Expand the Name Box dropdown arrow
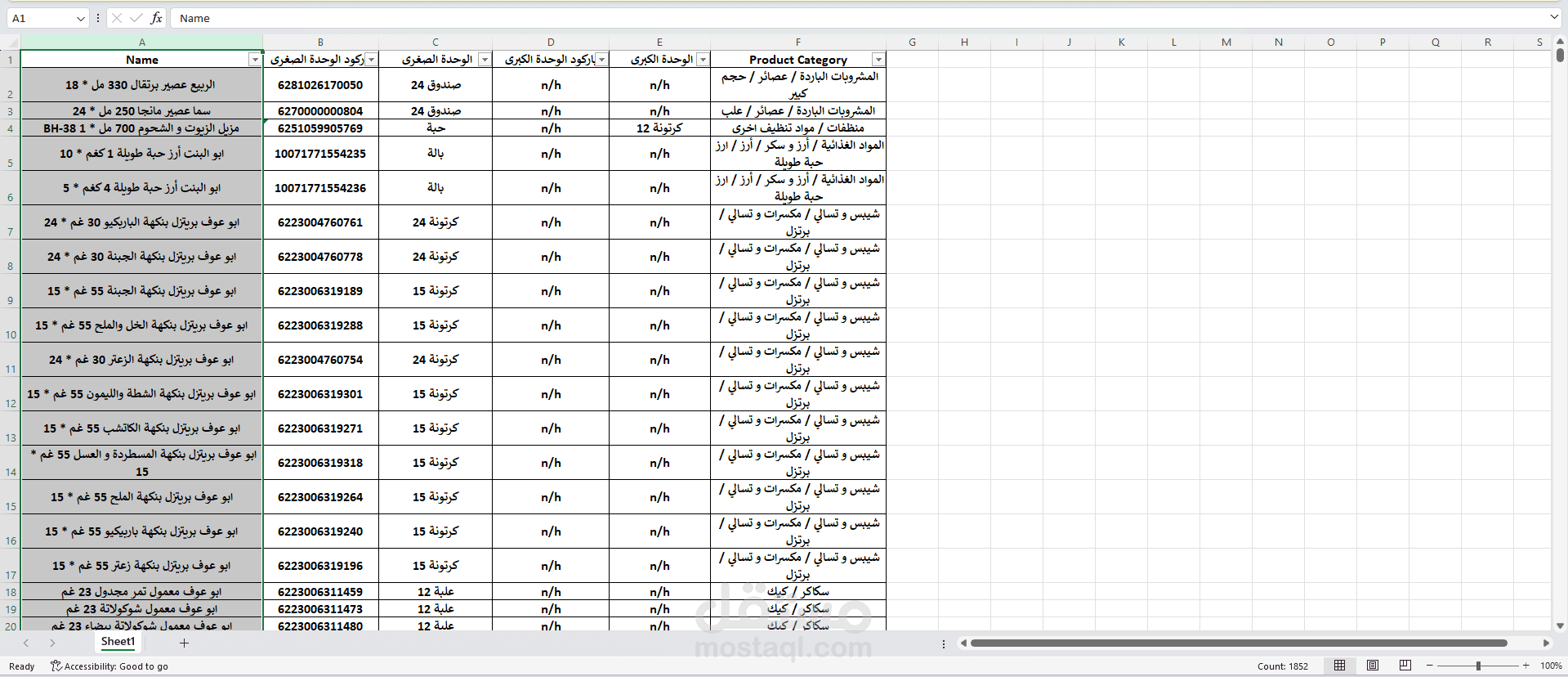The image size is (1568, 677). click(80, 18)
